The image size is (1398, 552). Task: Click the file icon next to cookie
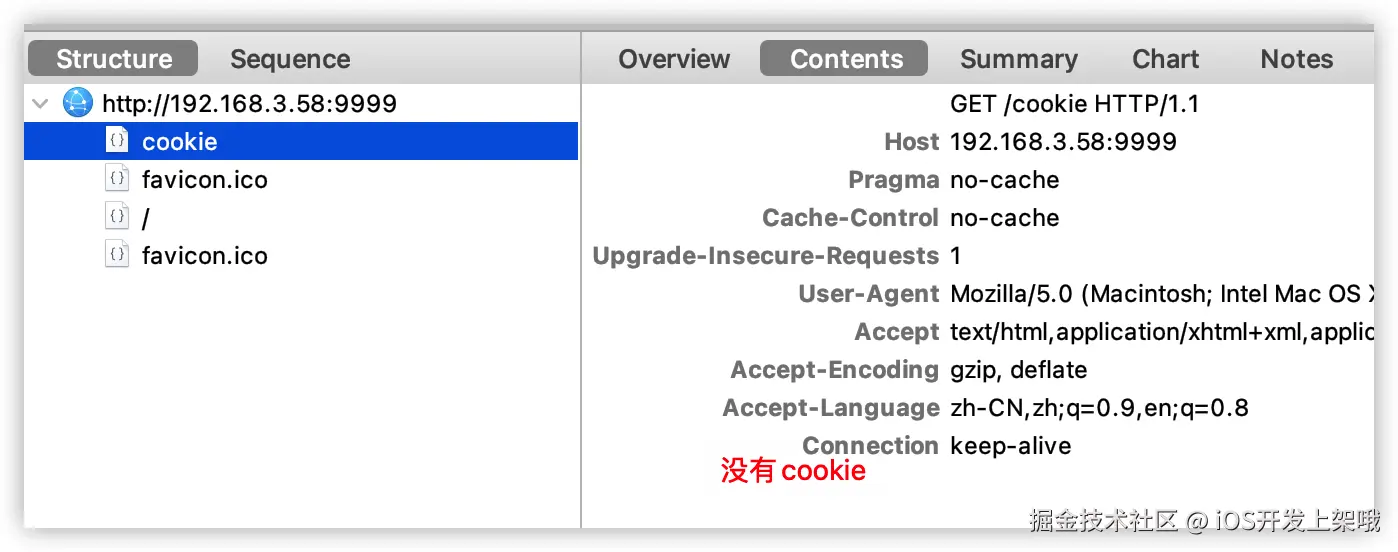pyautogui.click(x=117, y=141)
